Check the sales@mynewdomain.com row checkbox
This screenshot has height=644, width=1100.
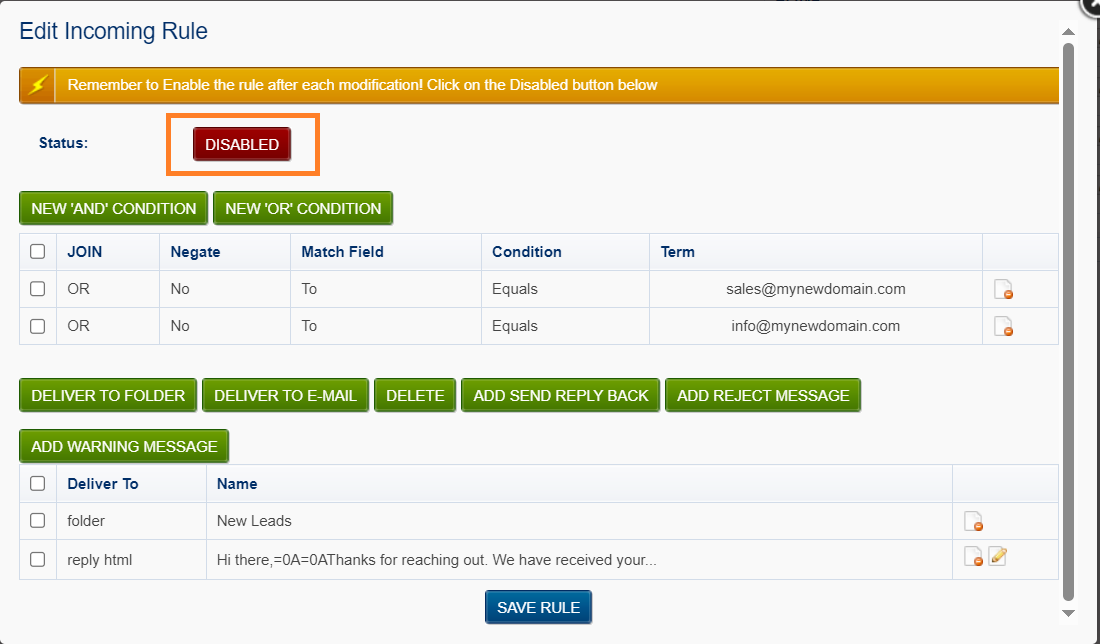(x=37, y=289)
